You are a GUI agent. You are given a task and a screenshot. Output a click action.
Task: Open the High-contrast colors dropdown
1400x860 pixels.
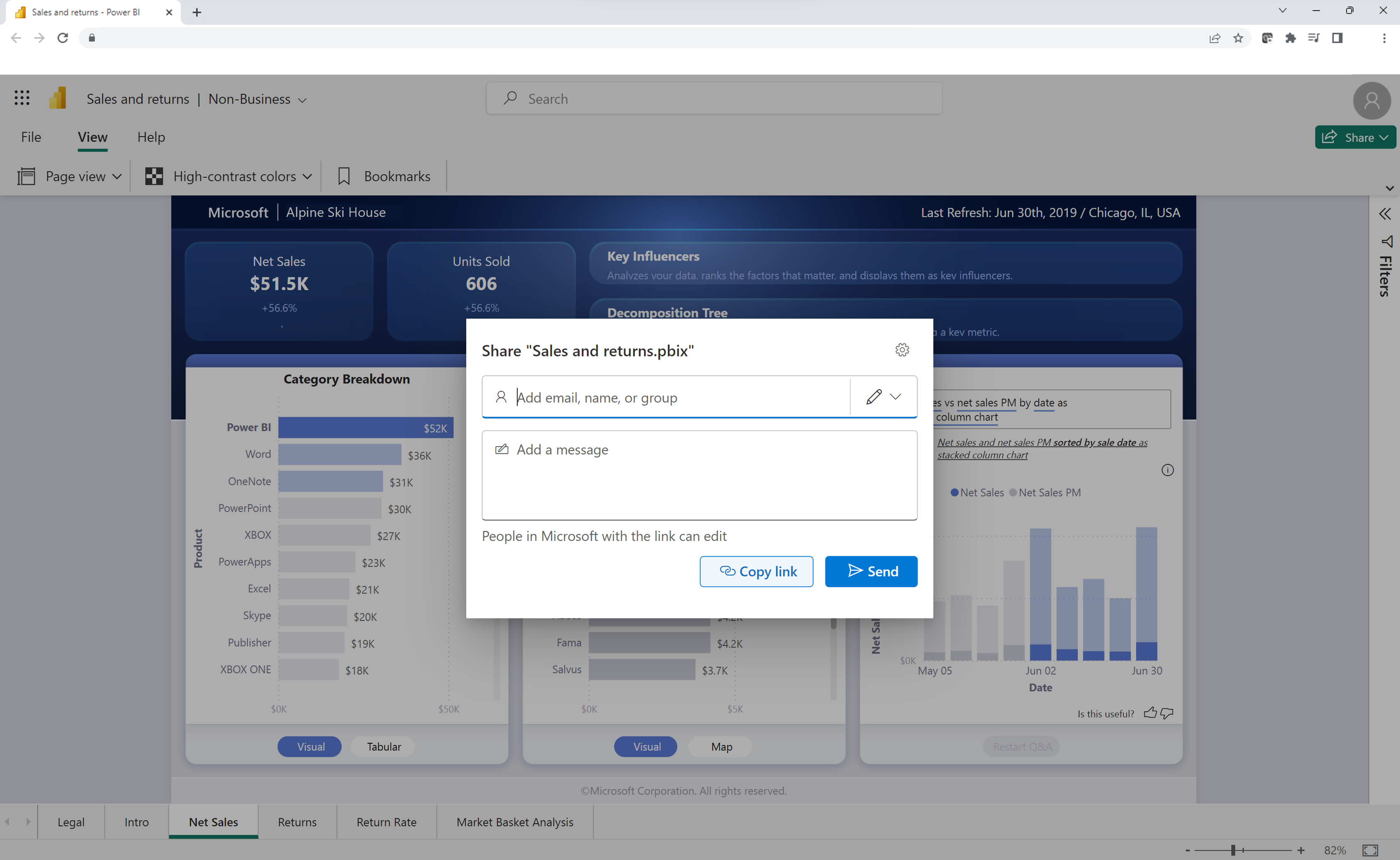pyautogui.click(x=308, y=176)
